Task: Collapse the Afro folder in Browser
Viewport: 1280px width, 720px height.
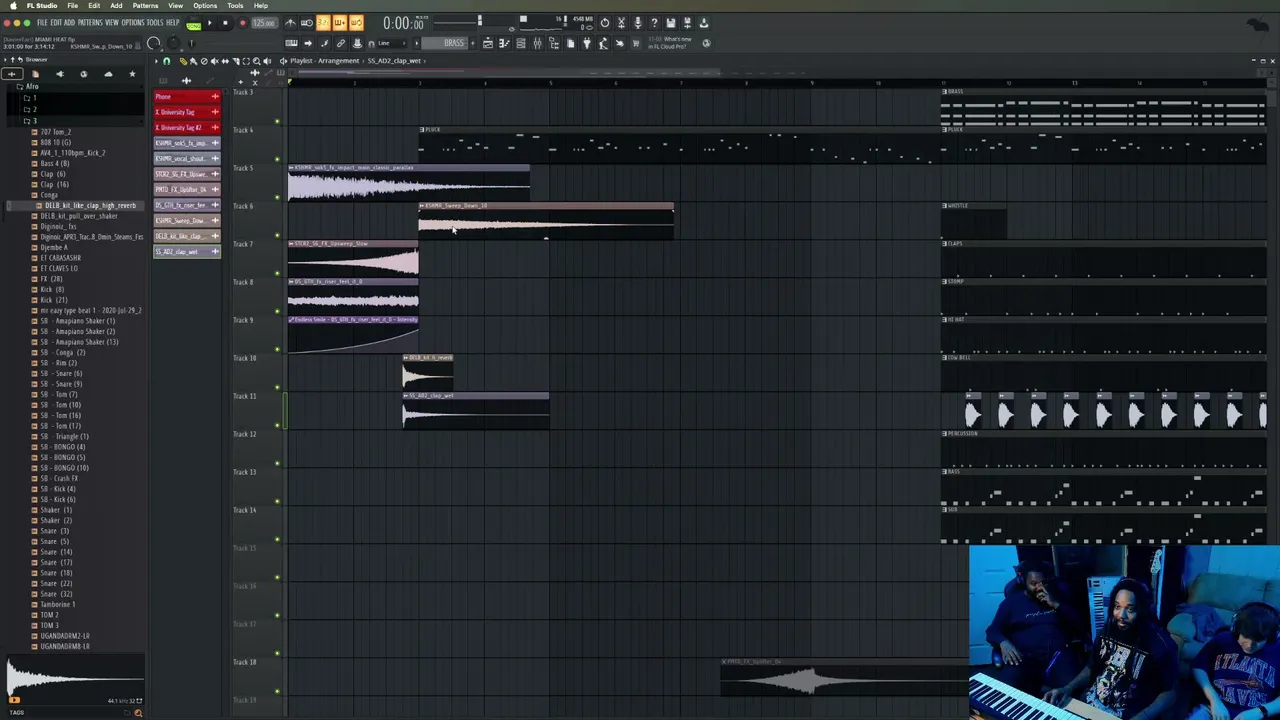Action: (32, 87)
